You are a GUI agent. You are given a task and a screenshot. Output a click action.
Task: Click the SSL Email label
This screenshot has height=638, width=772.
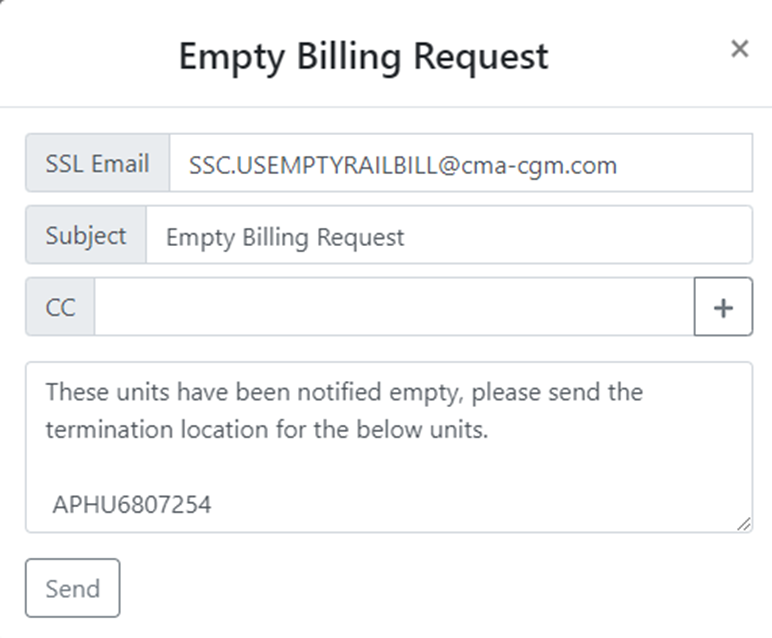point(97,163)
